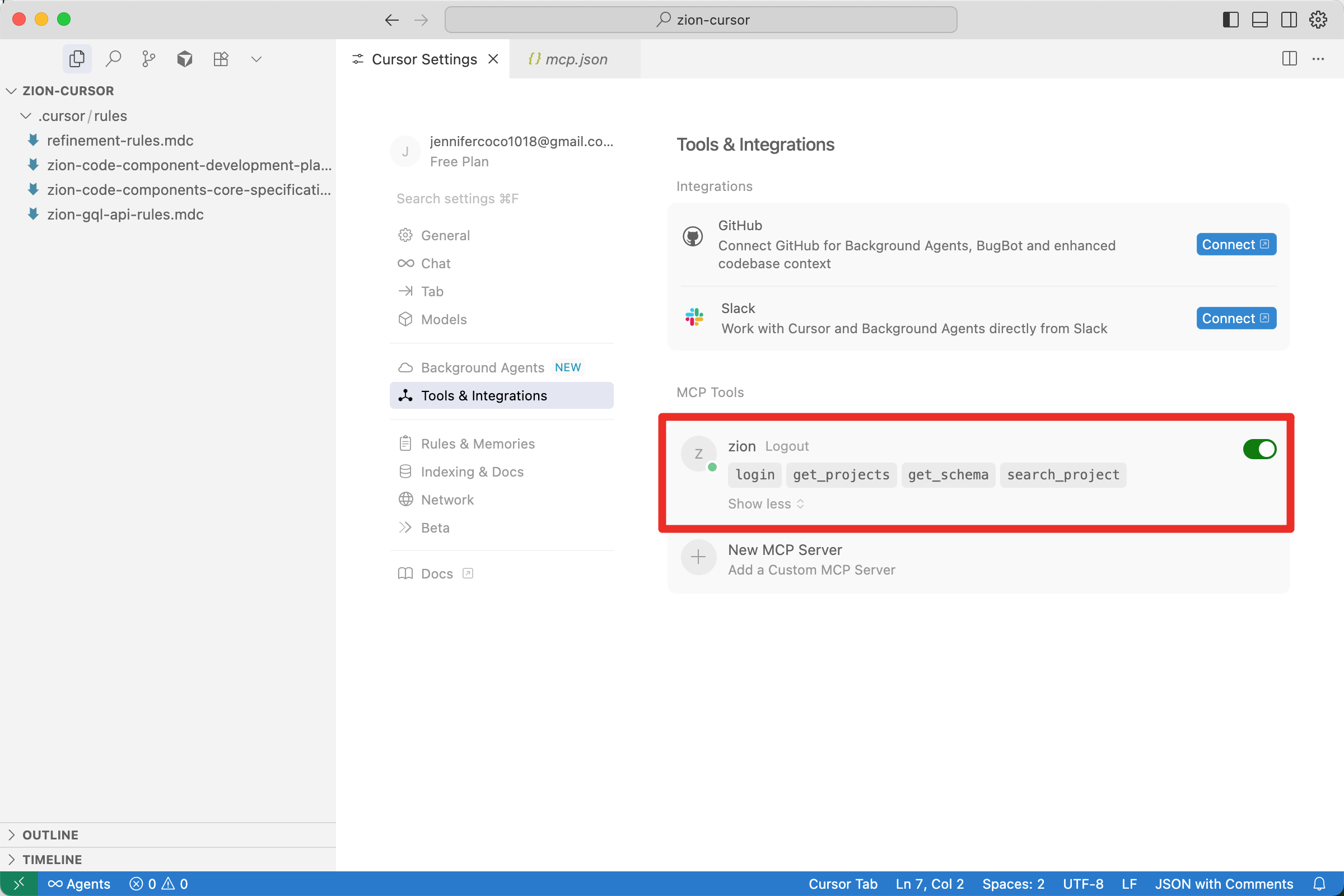Open the Beta settings section

click(x=502, y=528)
